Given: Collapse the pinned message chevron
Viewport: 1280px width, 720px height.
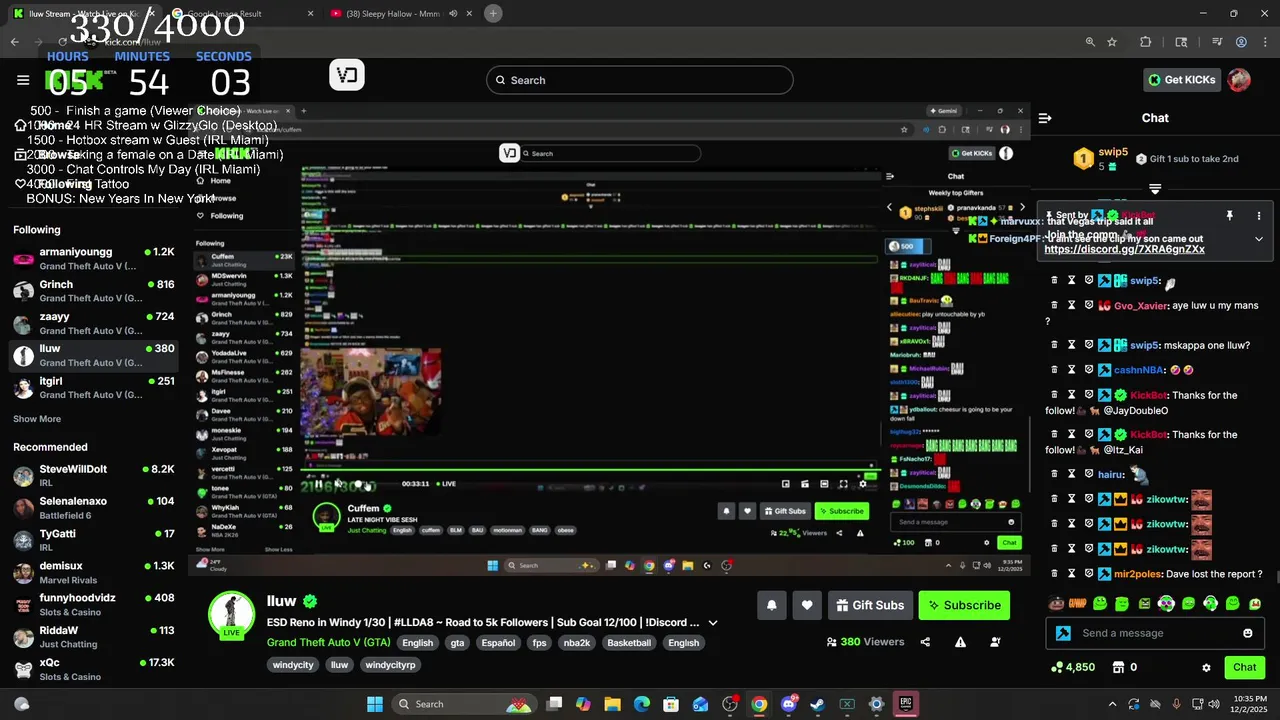Looking at the screenshot, I should tap(1259, 239).
